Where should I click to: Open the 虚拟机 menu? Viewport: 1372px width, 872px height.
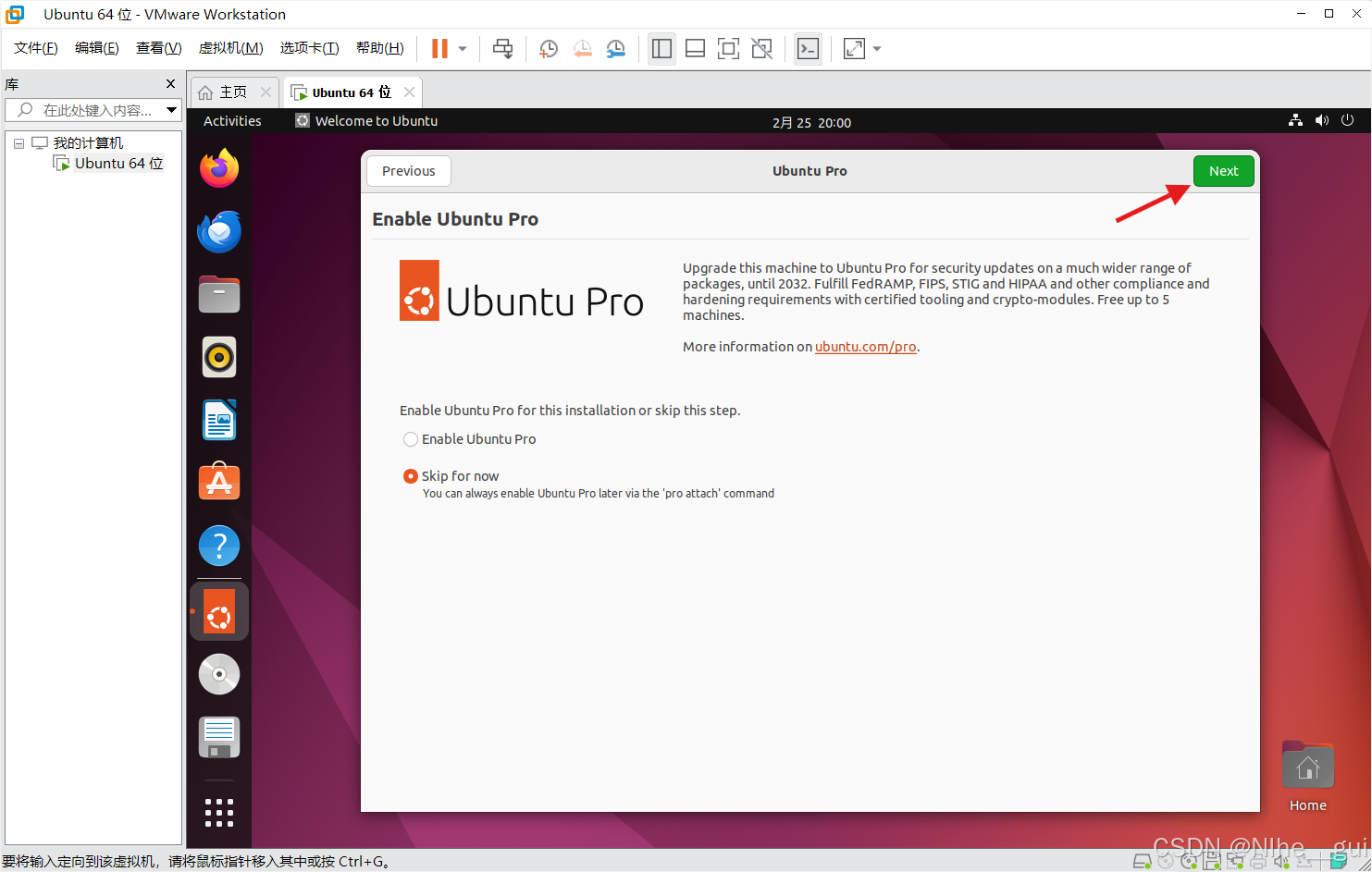point(230,47)
